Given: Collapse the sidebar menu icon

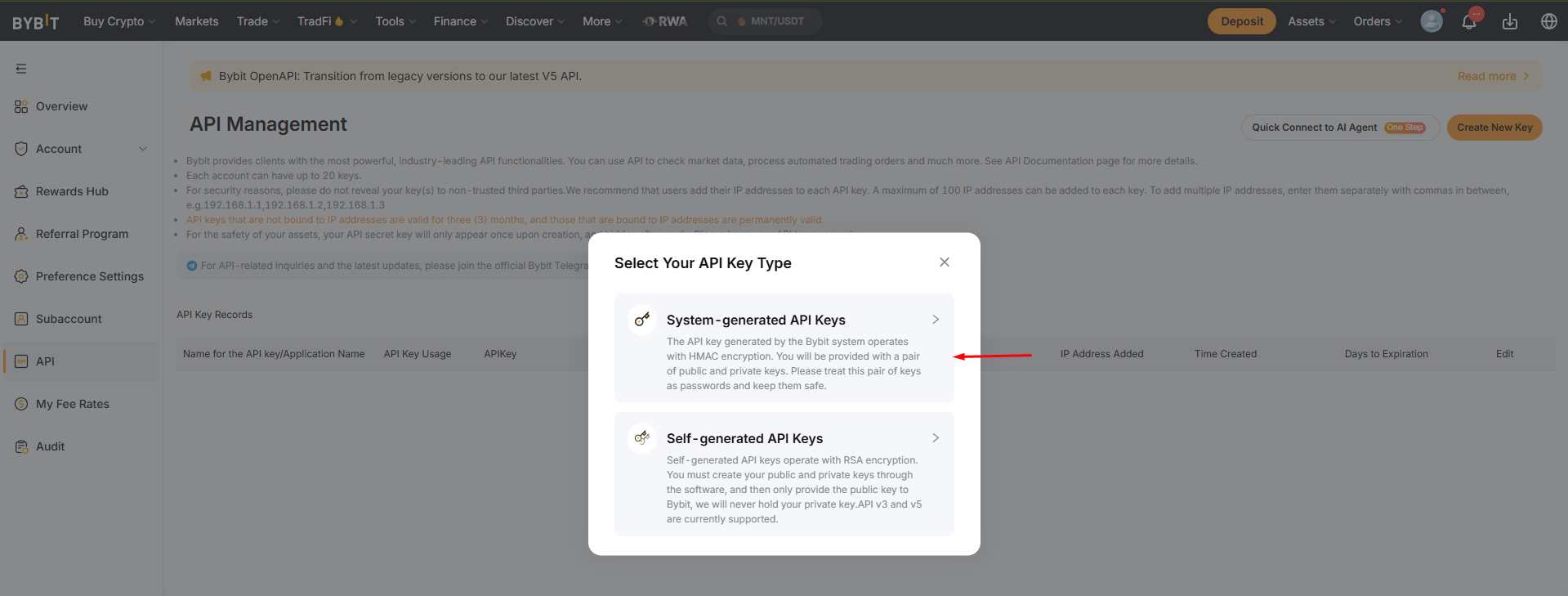Looking at the screenshot, I should pyautogui.click(x=21, y=69).
